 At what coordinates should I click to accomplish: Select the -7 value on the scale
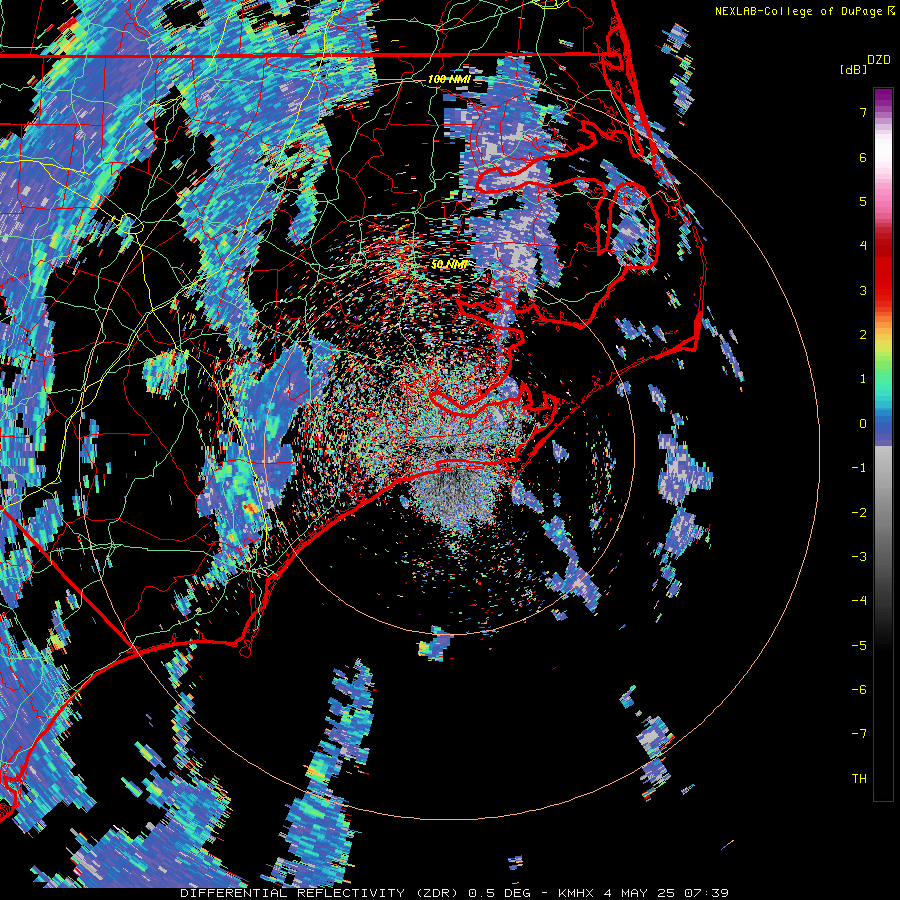(x=859, y=734)
